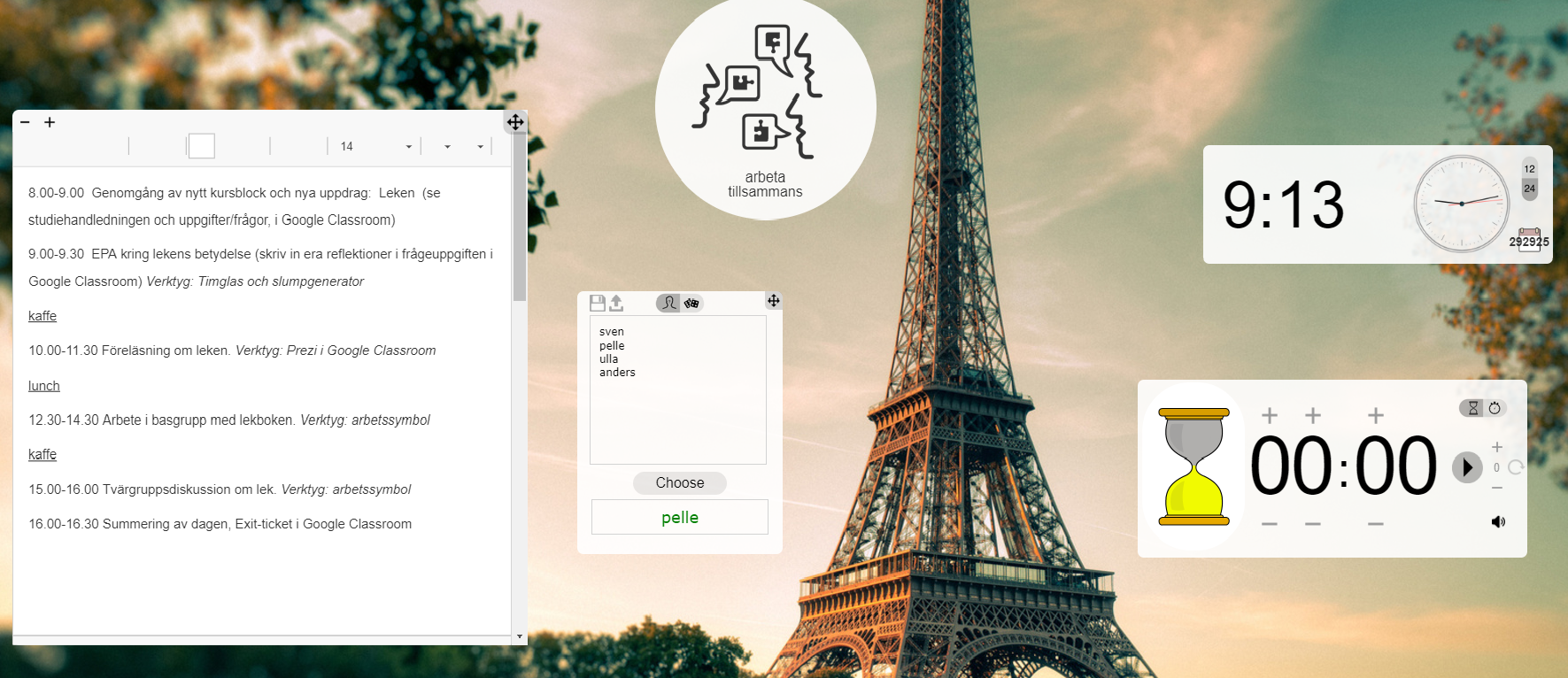1568x678 pixels.
Task: Open the white text color swatch
Action: click(x=202, y=146)
